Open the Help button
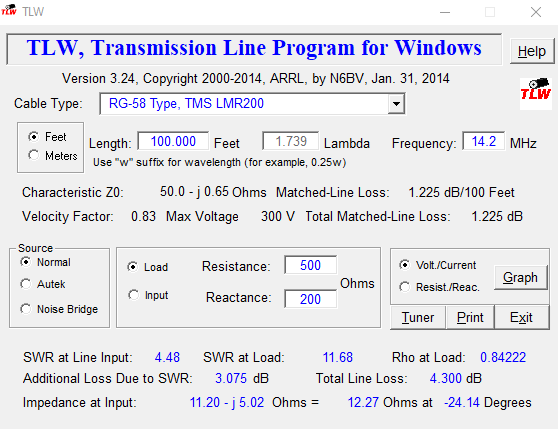Viewport: 558px width, 429px height. [x=532, y=51]
